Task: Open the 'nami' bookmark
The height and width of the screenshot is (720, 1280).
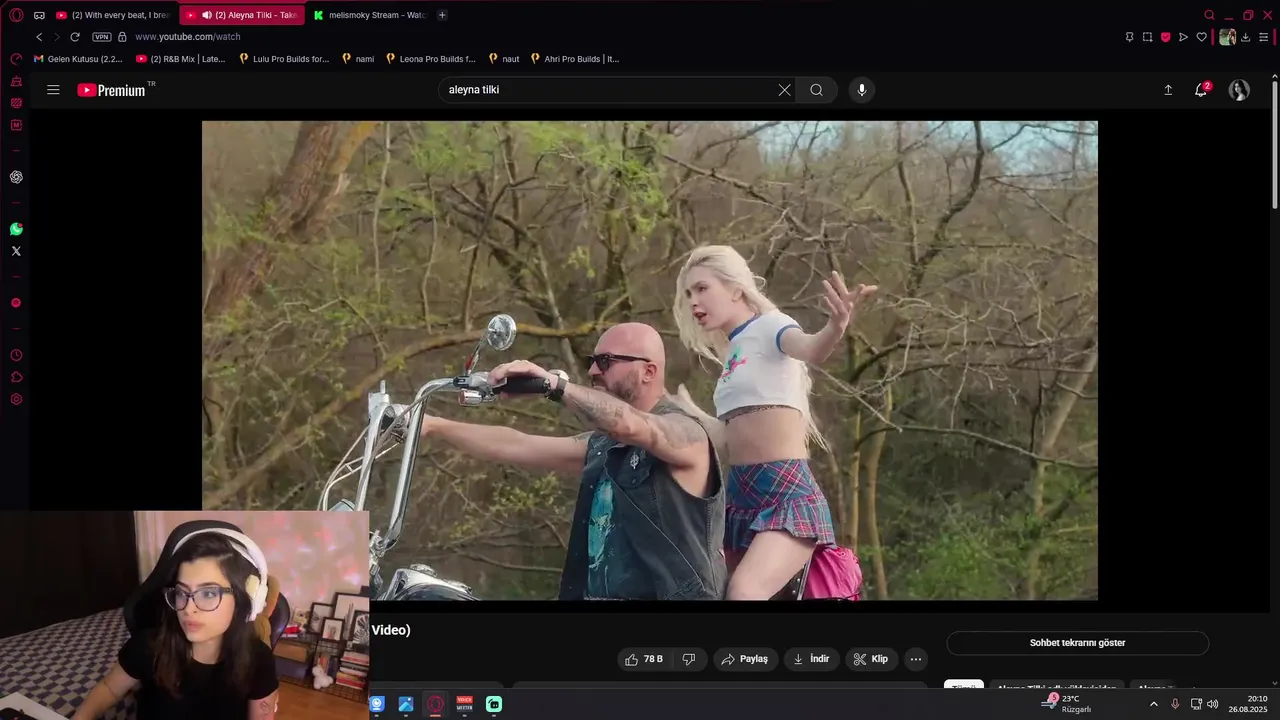Action: coord(358,59)
